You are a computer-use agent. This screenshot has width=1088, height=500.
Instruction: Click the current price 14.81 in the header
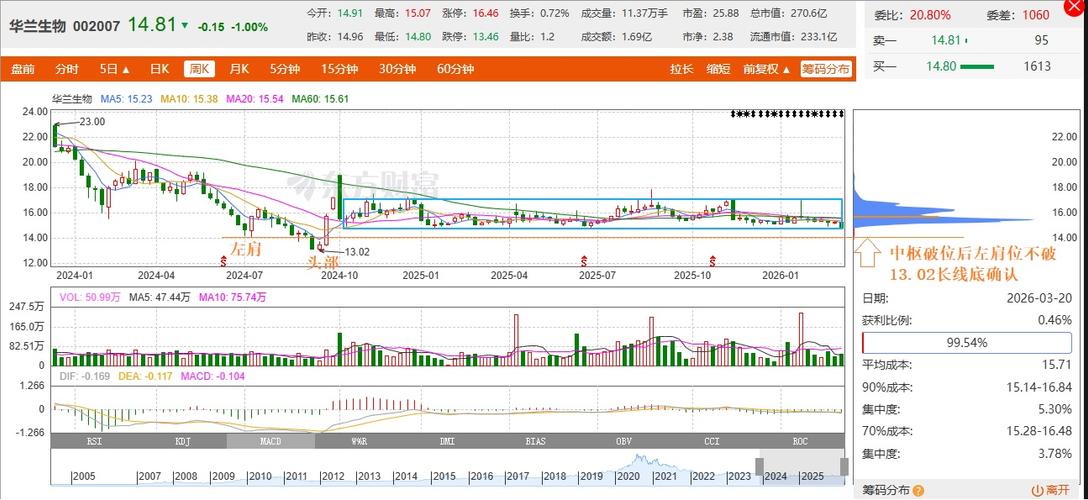(x=152, y=25)
